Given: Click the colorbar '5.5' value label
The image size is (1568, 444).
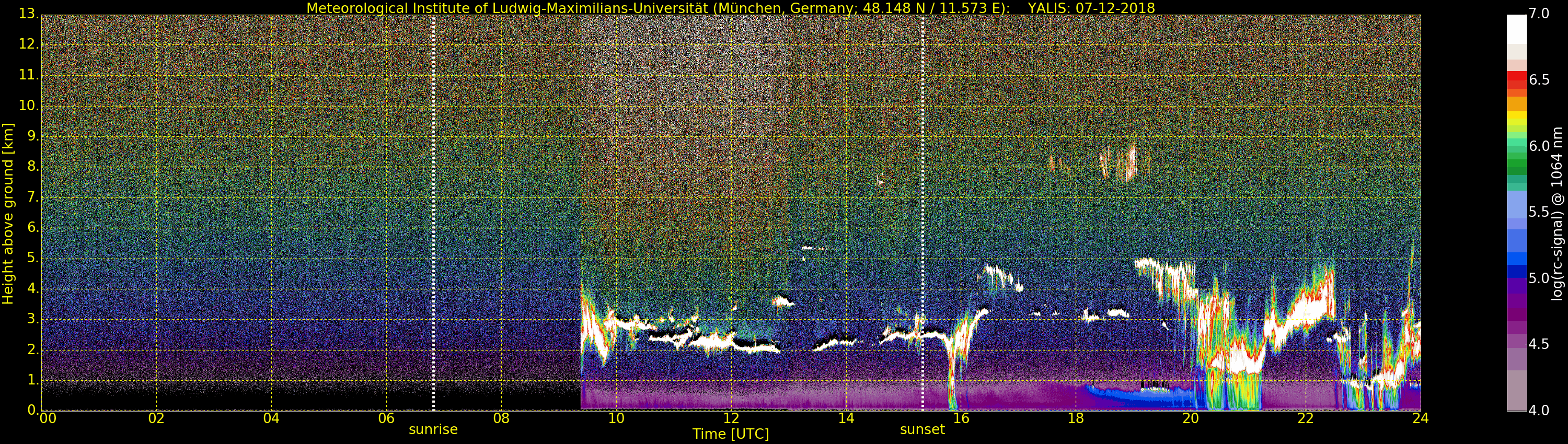Looking at the screenshot, I should tap(1540, 212).
